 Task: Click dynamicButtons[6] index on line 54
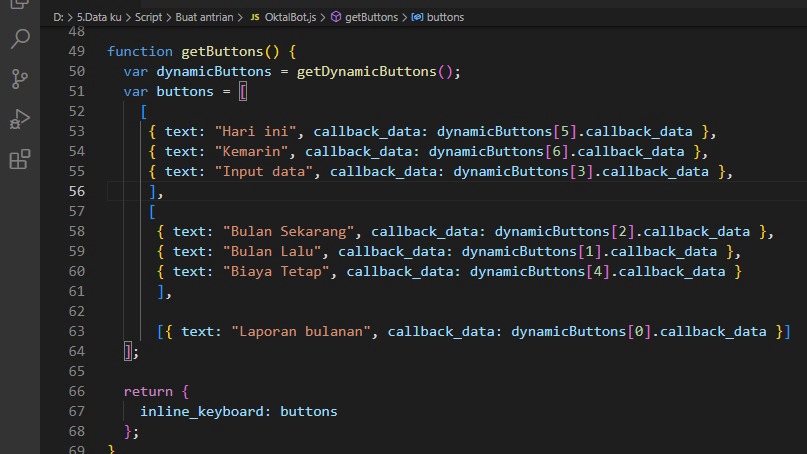click(x=498, y=151)
